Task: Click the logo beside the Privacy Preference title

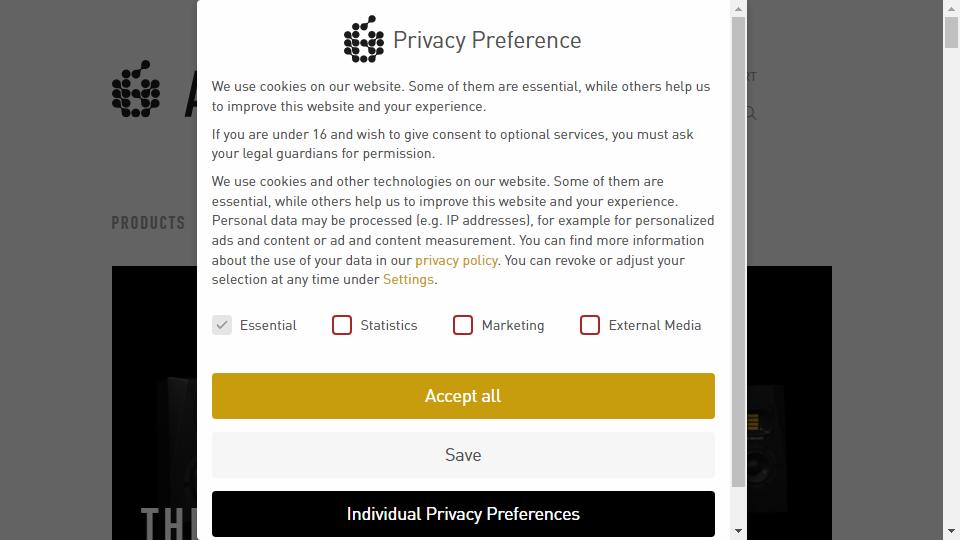Action: point(364,39)
